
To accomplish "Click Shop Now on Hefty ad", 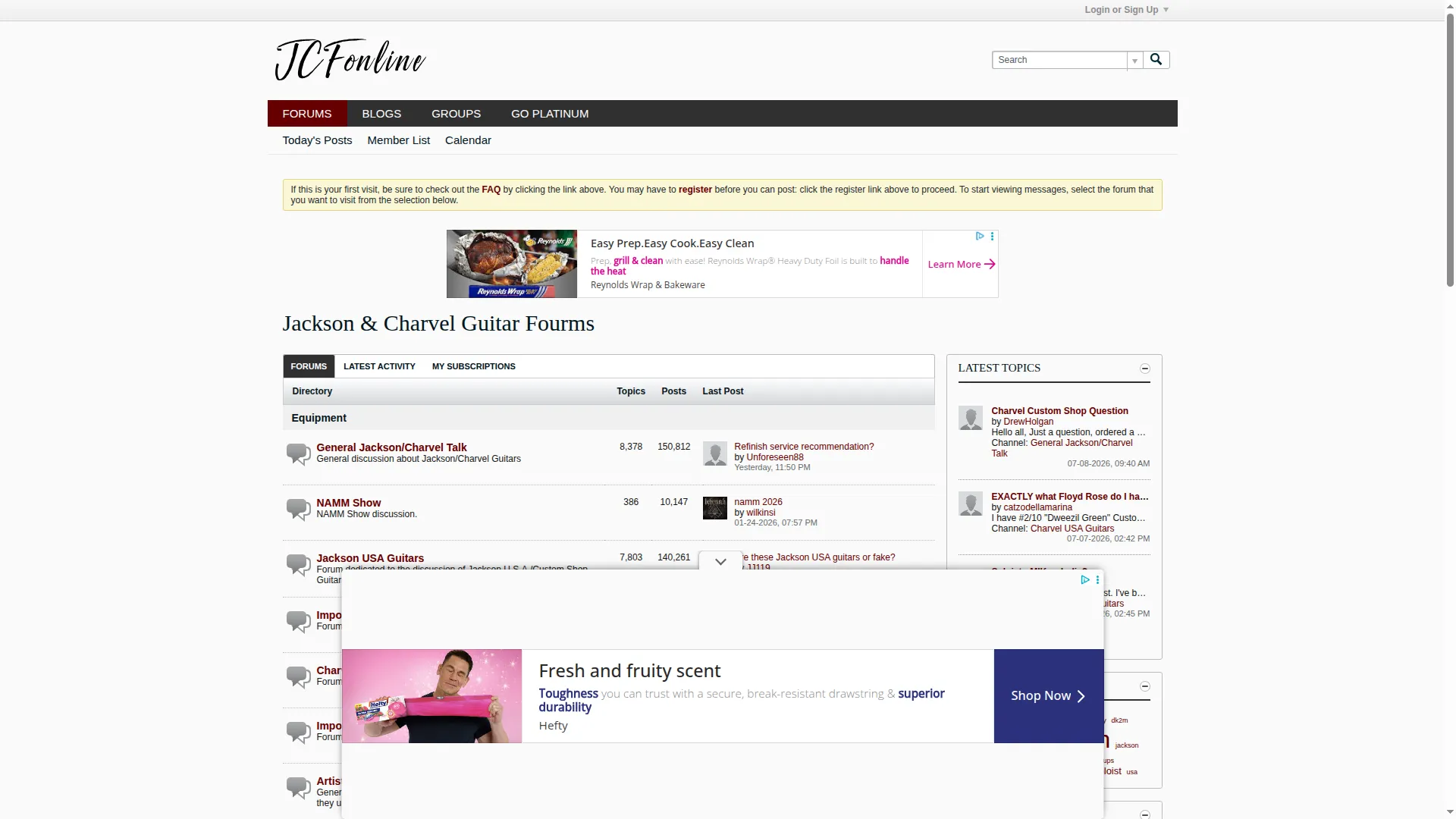I will coord(1048,696).
